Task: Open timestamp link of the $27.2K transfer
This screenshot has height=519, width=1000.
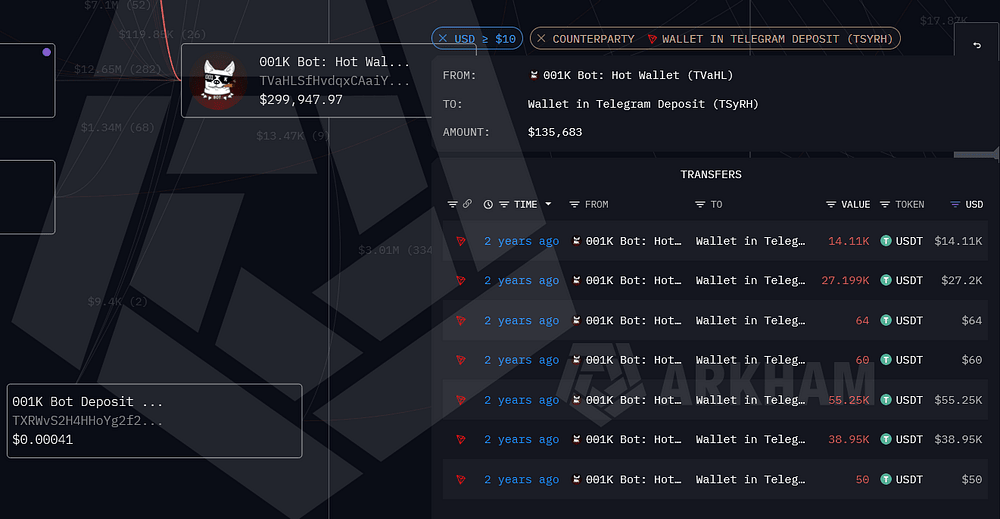Action: (x=521, y=281)
